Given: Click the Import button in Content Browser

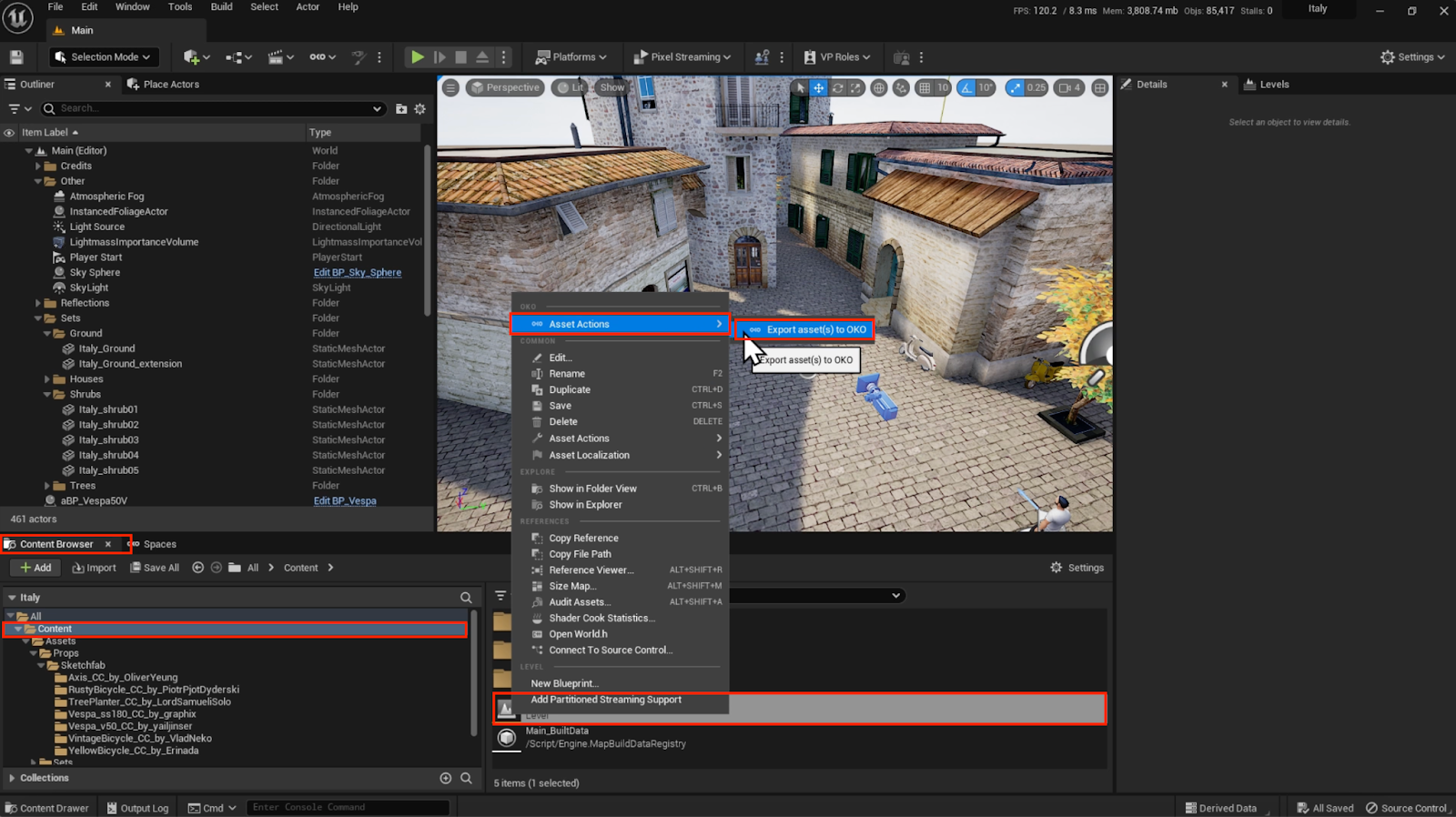Looking at the screenshot, I should pyautogui.click(x=95, y=568).
